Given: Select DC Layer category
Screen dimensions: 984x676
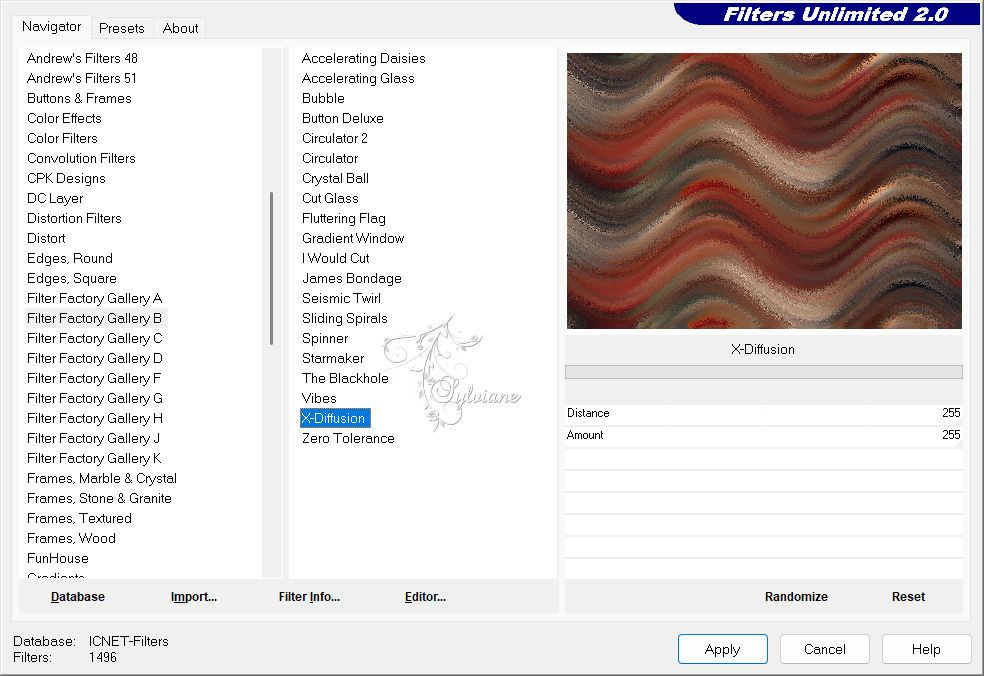Looking at the screenshot, I should point(55,199).
